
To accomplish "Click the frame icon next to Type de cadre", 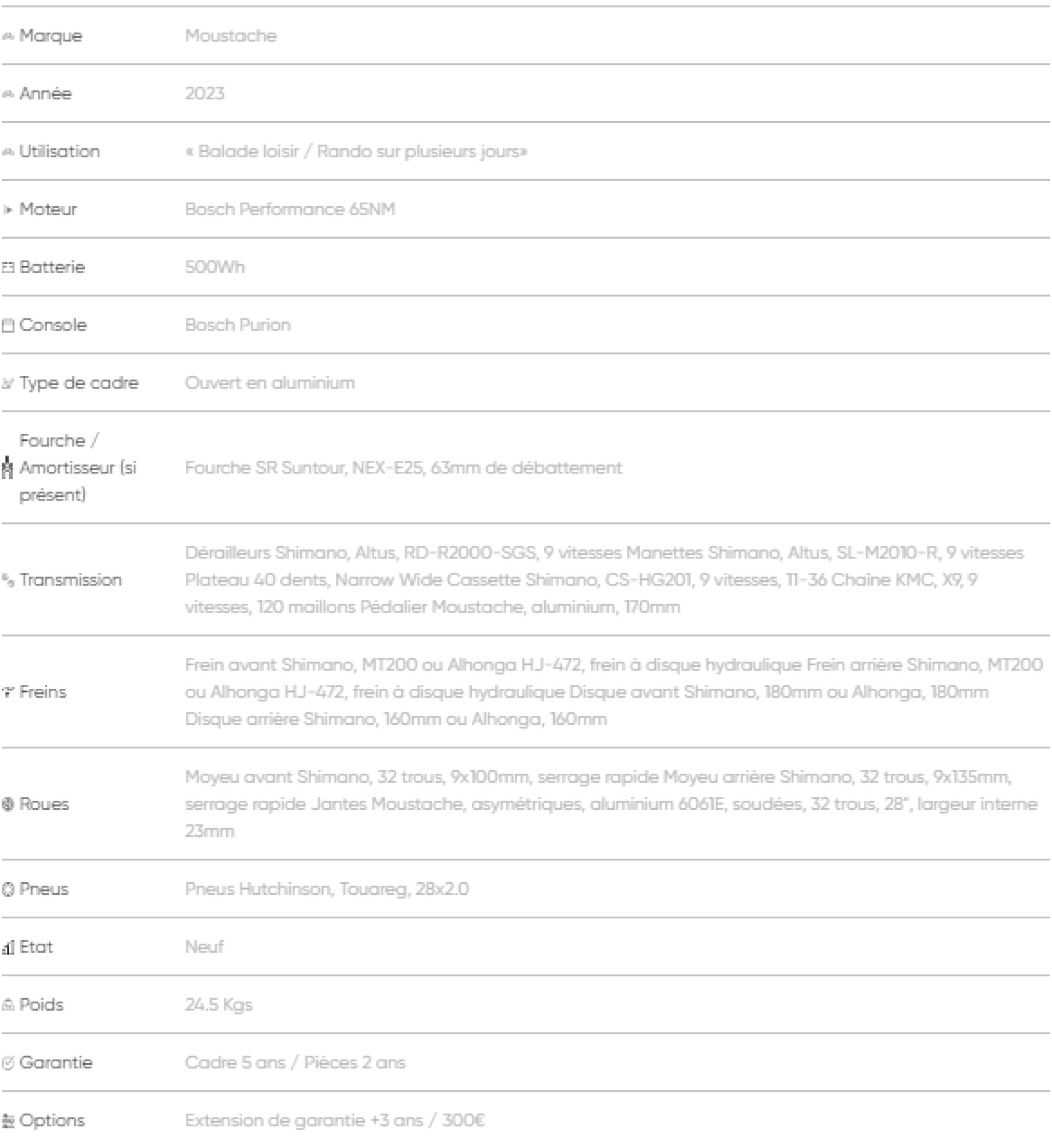I will (x=8, y=383).
